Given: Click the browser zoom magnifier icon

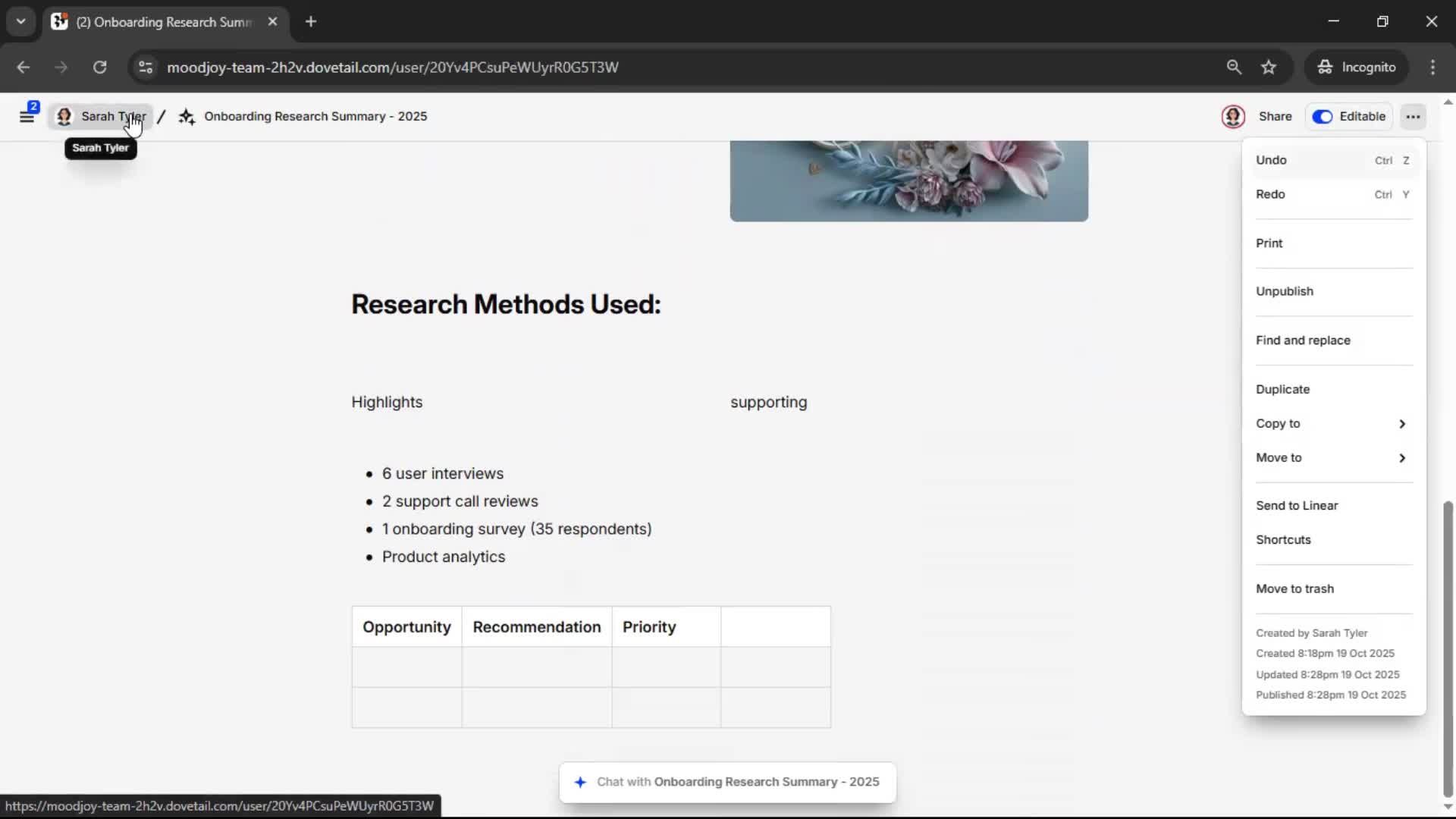Looking at the screenshot, I should (x=1234, y=67).
